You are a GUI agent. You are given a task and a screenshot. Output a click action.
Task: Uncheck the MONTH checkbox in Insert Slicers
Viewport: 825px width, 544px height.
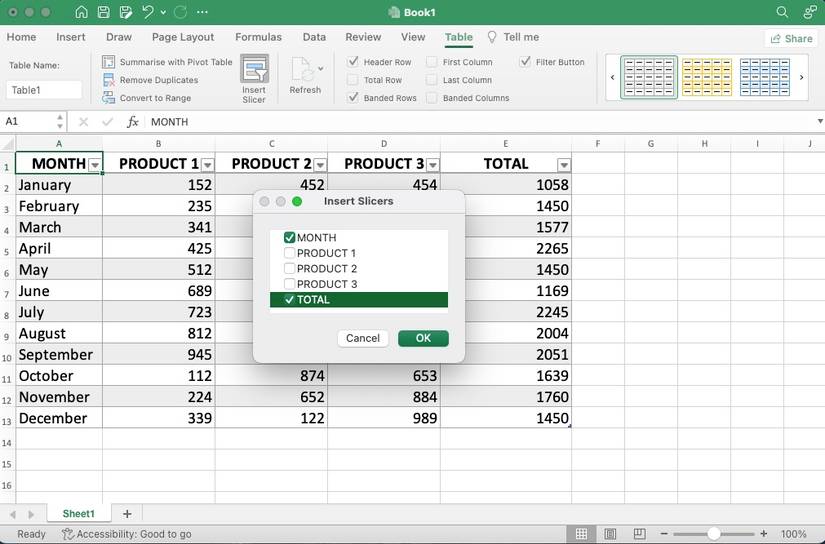290,238
